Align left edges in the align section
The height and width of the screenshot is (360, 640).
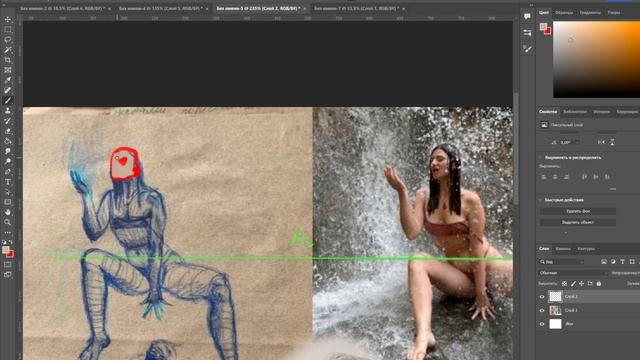pyautogui.click(x=544, y=177)
